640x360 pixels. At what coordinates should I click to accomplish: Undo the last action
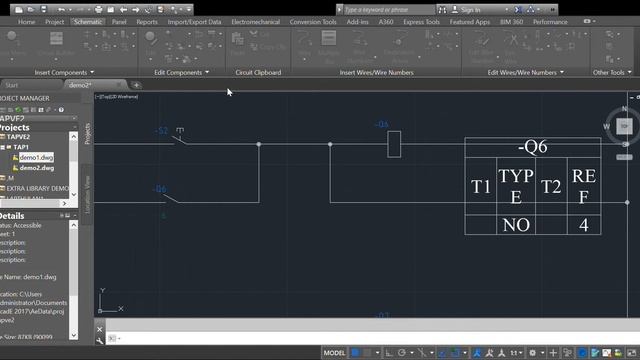[61, 9]
